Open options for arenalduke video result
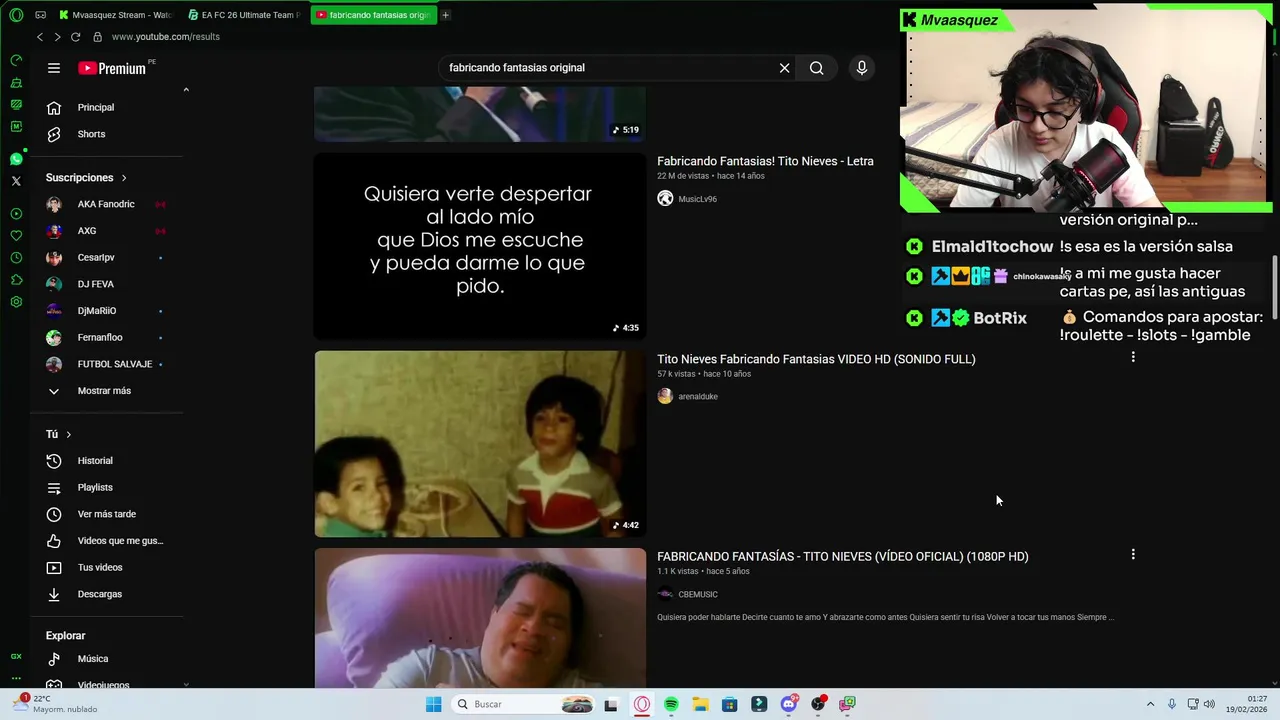The width and height of the screenshot is (1280, 720). tap(1133, 357)
